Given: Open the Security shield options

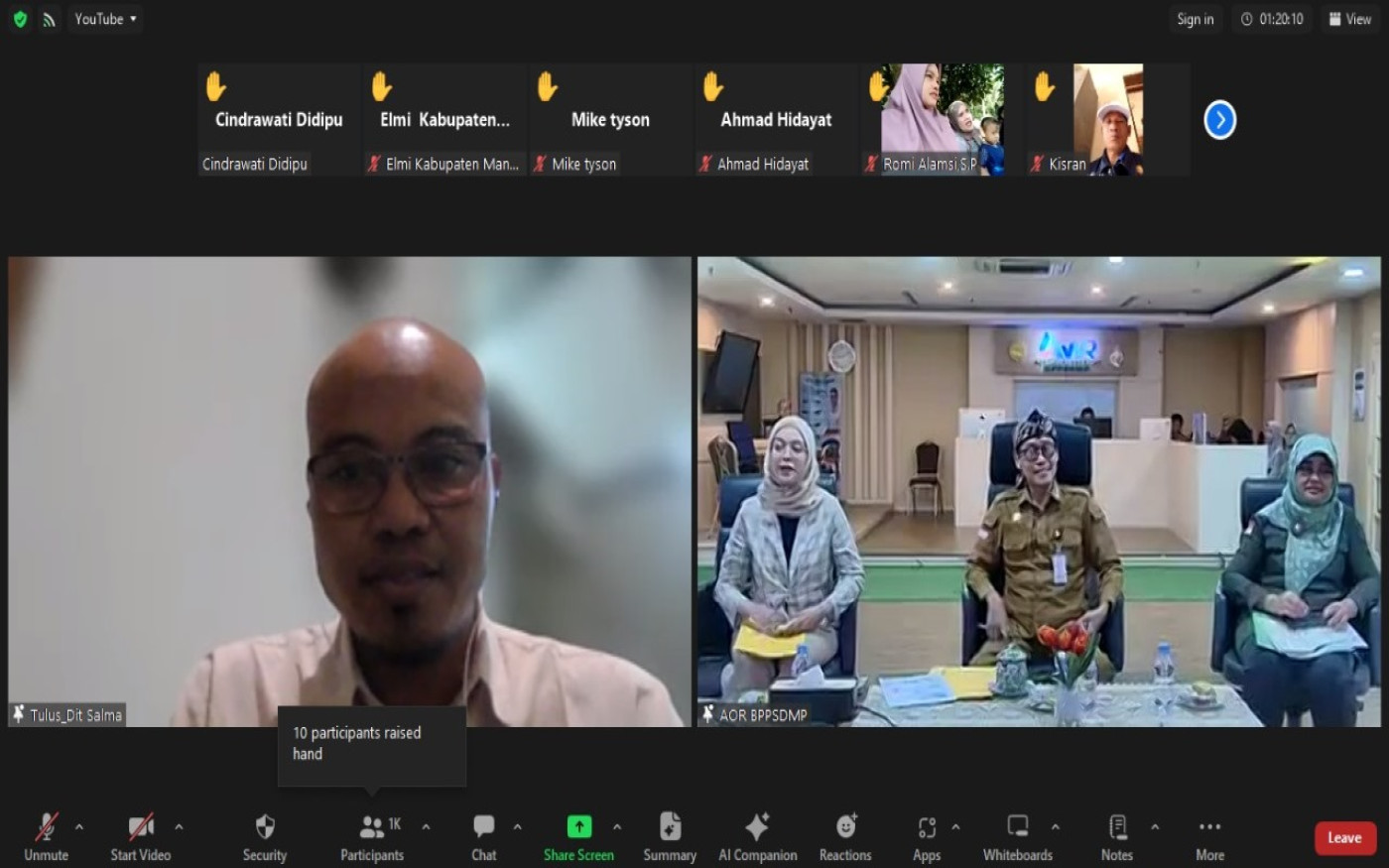Looking at the screenshot, I should 265,836.
